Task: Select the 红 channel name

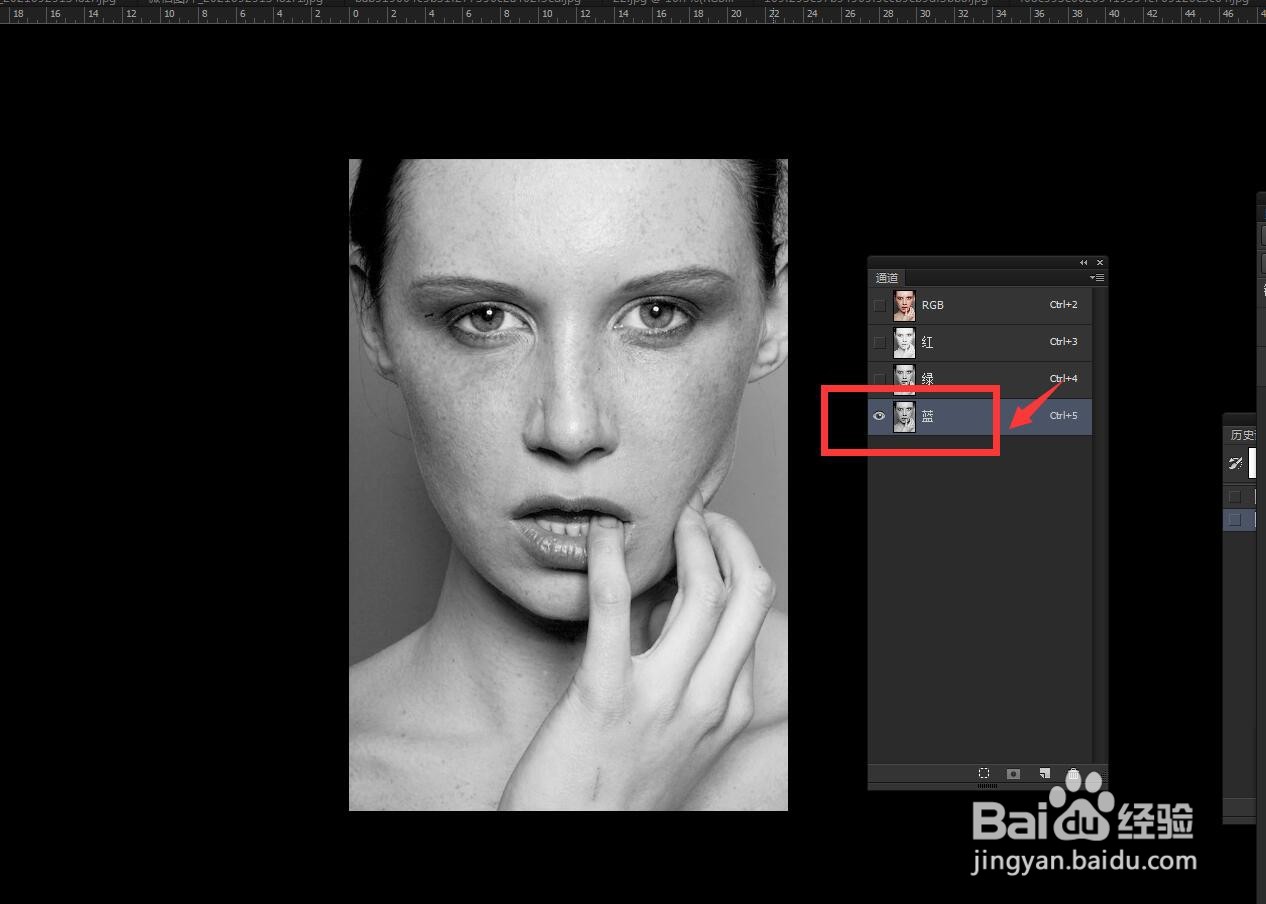Action: click(x=927, y=342)
